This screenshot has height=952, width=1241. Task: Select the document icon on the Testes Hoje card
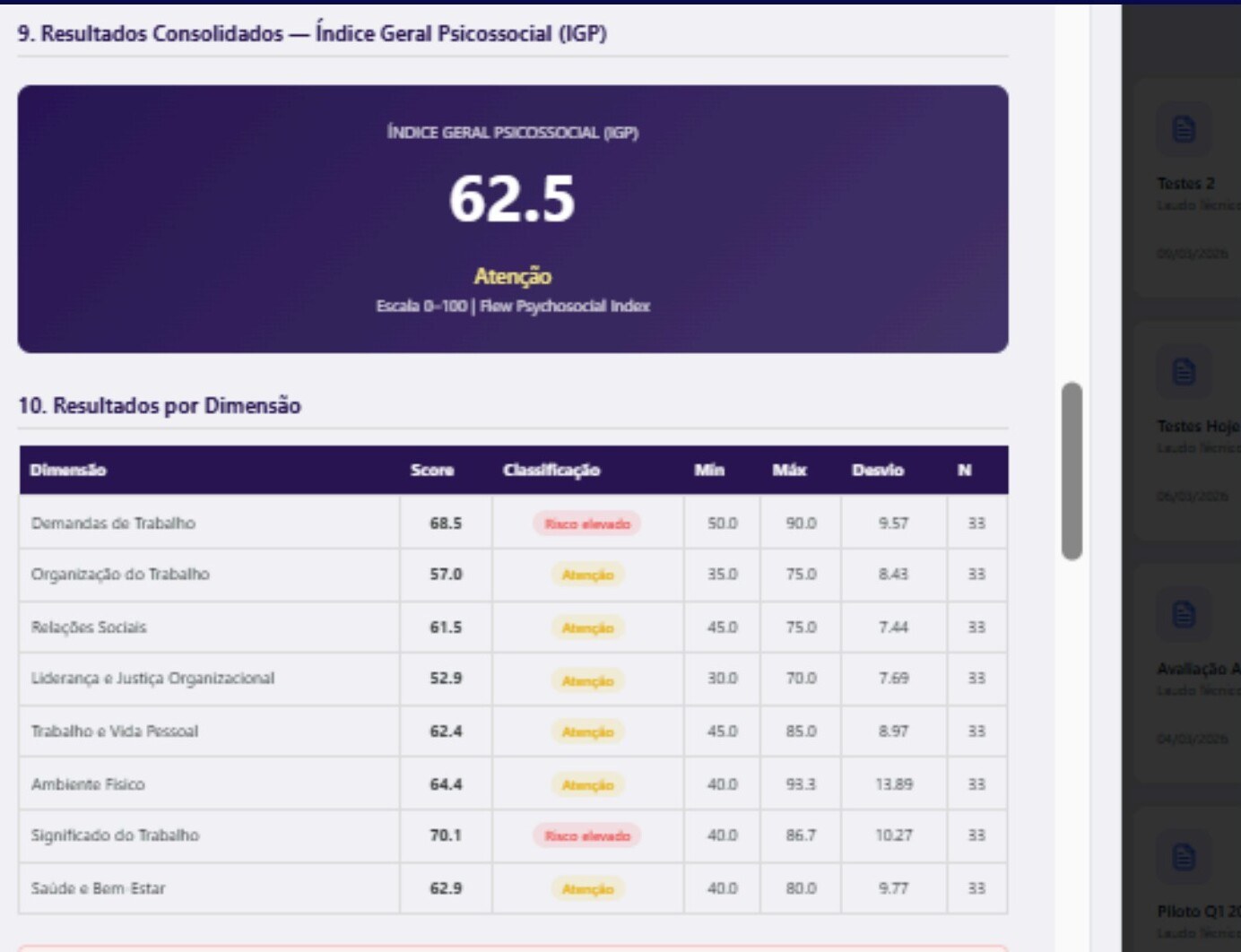pos(1184,371)
